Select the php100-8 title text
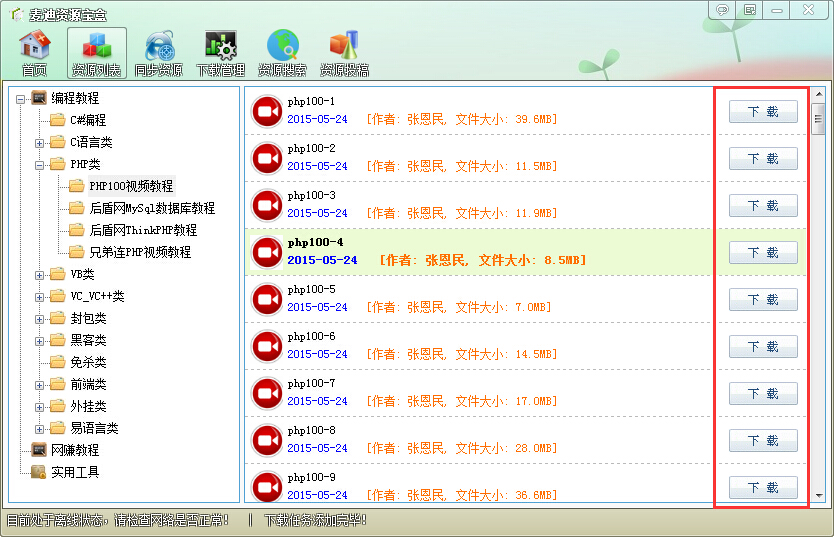The height and width of the screenshot is (537, 834). click(x=311, y=430)
